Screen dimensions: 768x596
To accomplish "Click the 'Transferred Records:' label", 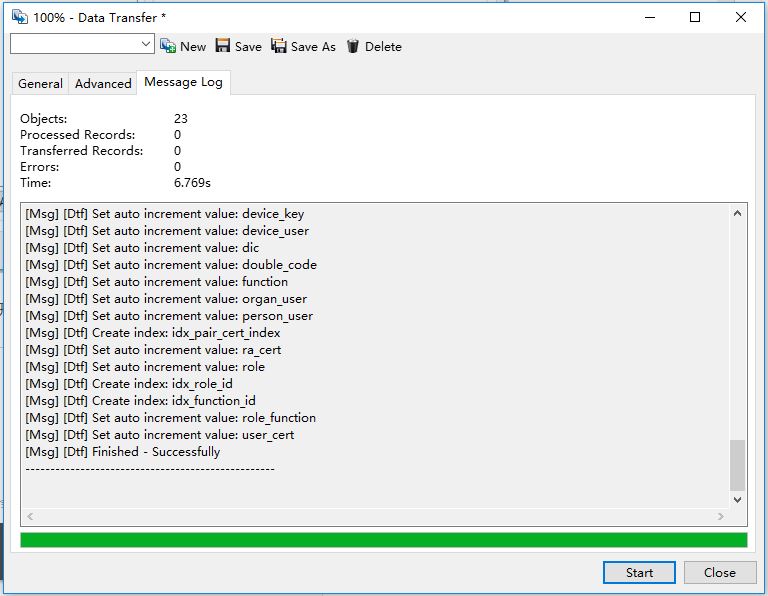I will [81, 151].
